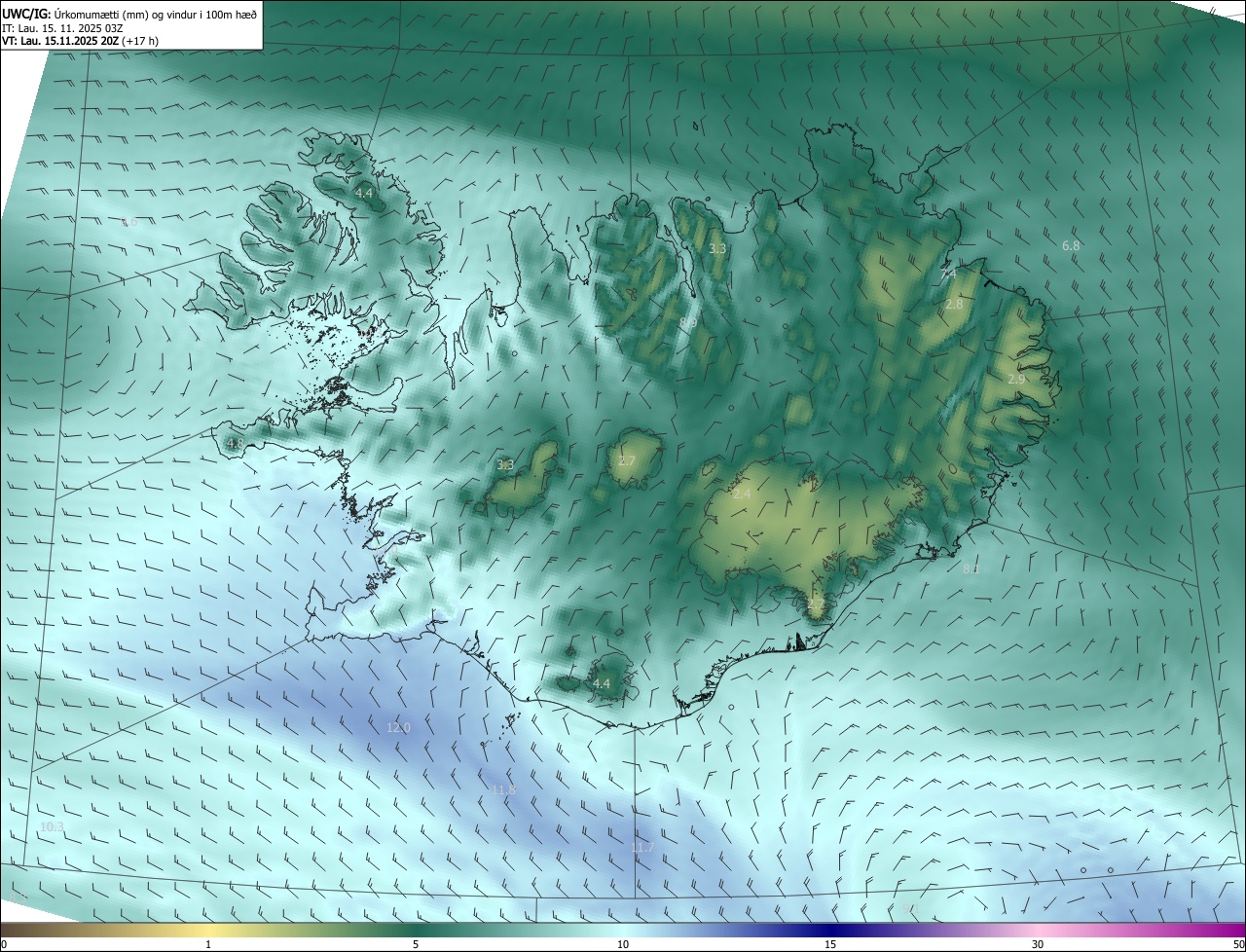Click the 8.1 value on the map
The width and height of the screenshot is (1246, 952).
[971, 568]
